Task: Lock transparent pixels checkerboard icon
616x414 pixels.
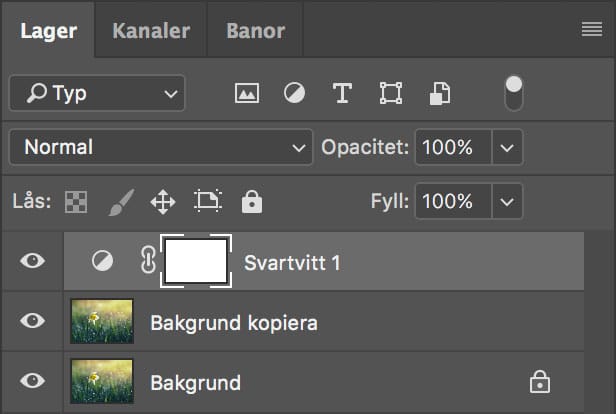Action: tap(76, 202)
